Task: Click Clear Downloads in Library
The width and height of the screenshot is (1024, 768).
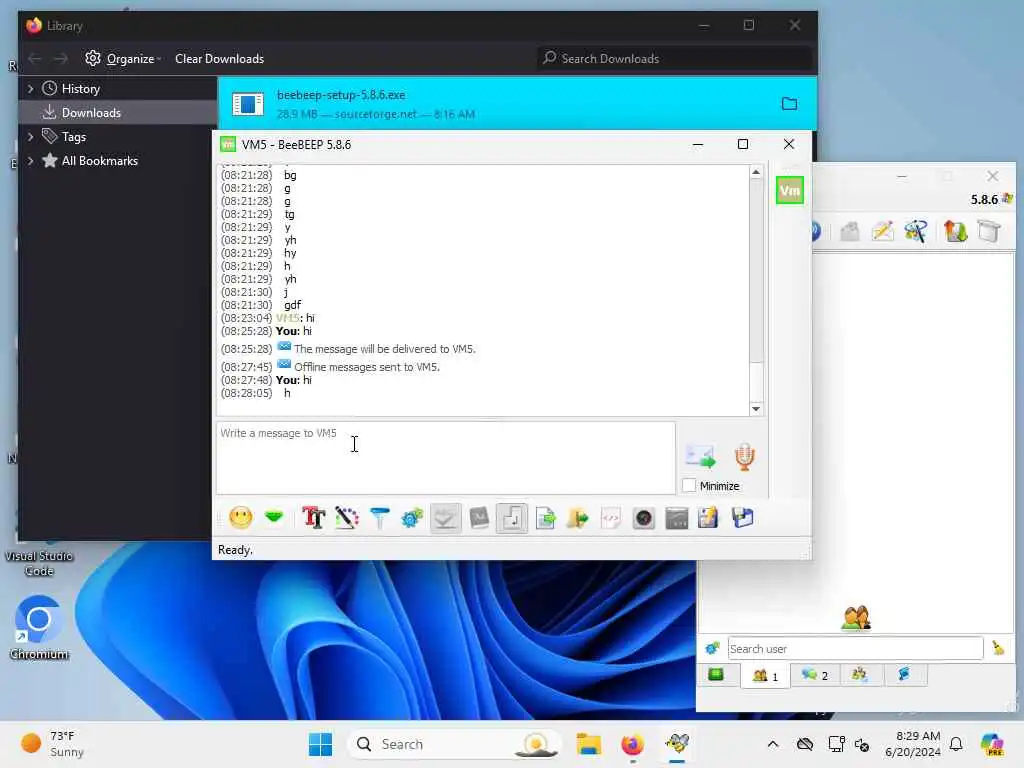Action: point(219,59)
